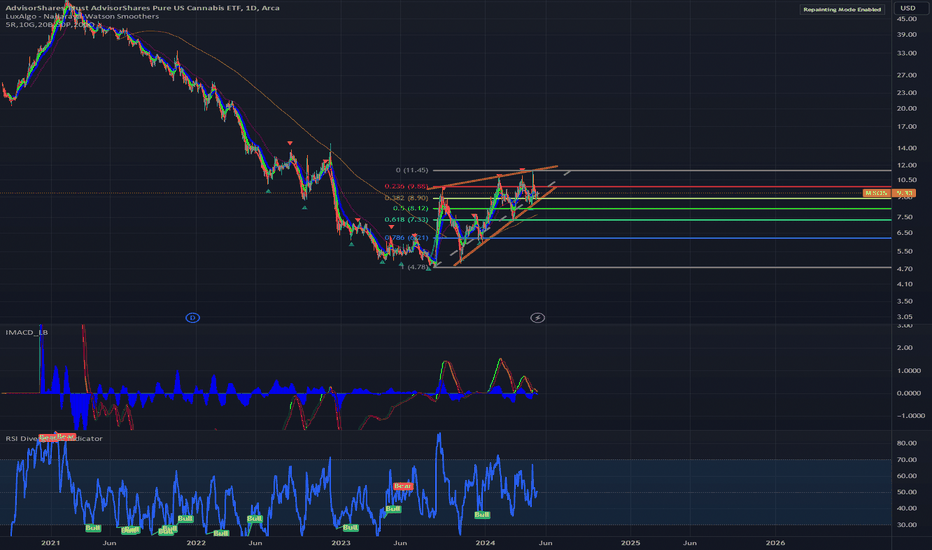Click the 2026 label on the time axis

(775, 543)
